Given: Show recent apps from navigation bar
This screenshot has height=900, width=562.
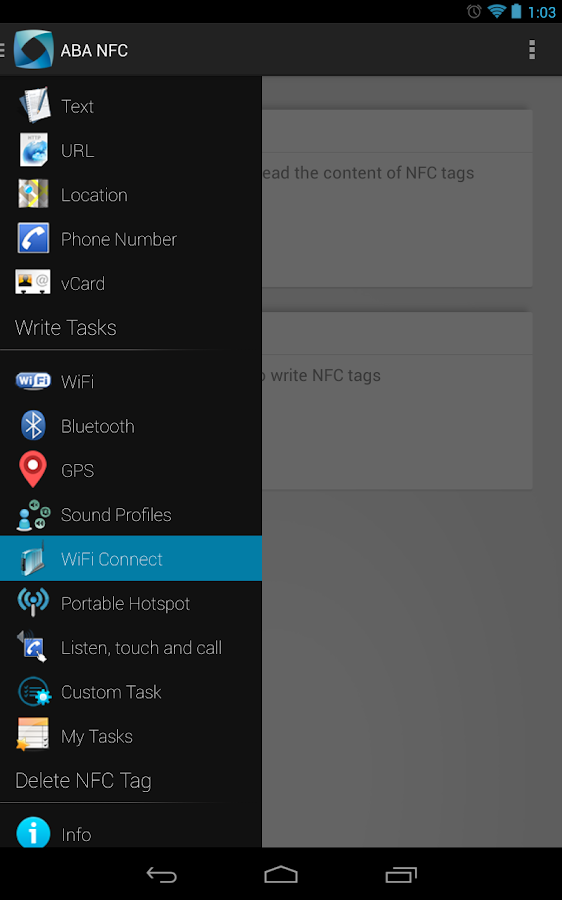Looking at the screenshot, I should click(x=401, y=874).
